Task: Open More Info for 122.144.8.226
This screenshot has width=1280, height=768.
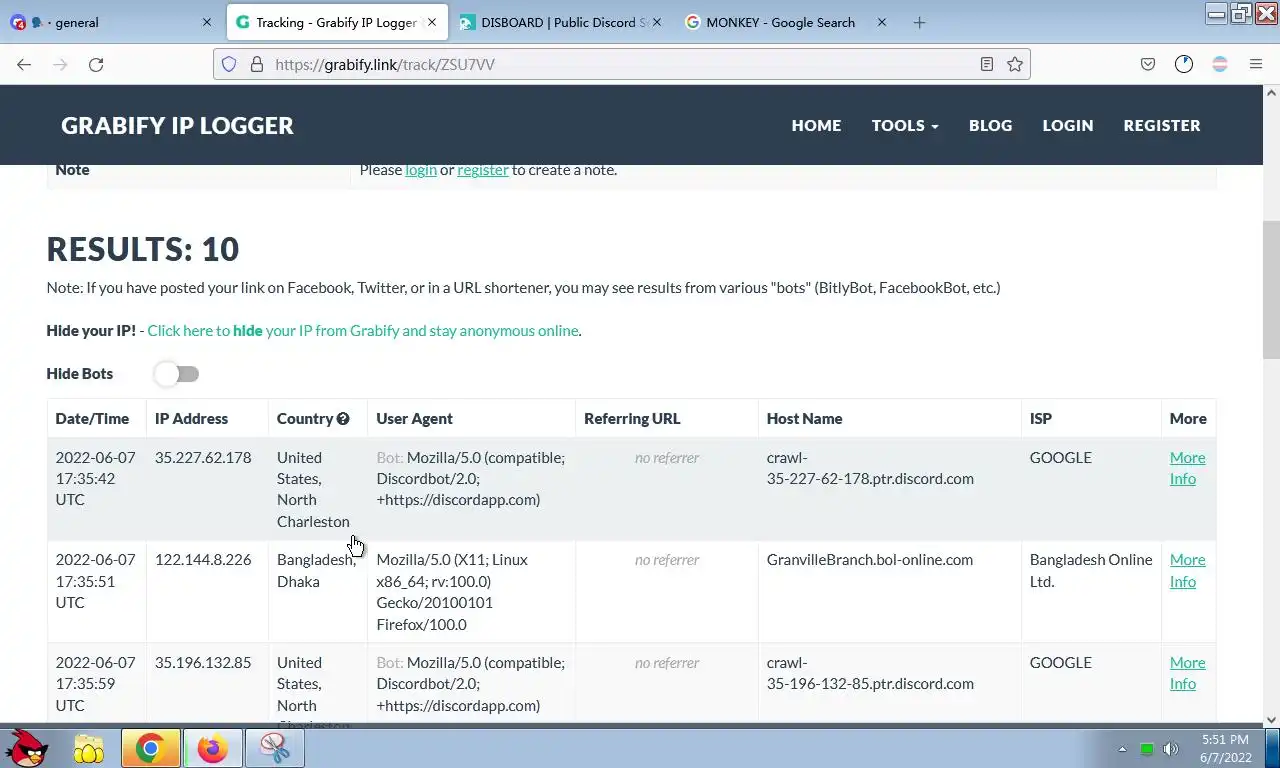Action: click(1187, 570)
